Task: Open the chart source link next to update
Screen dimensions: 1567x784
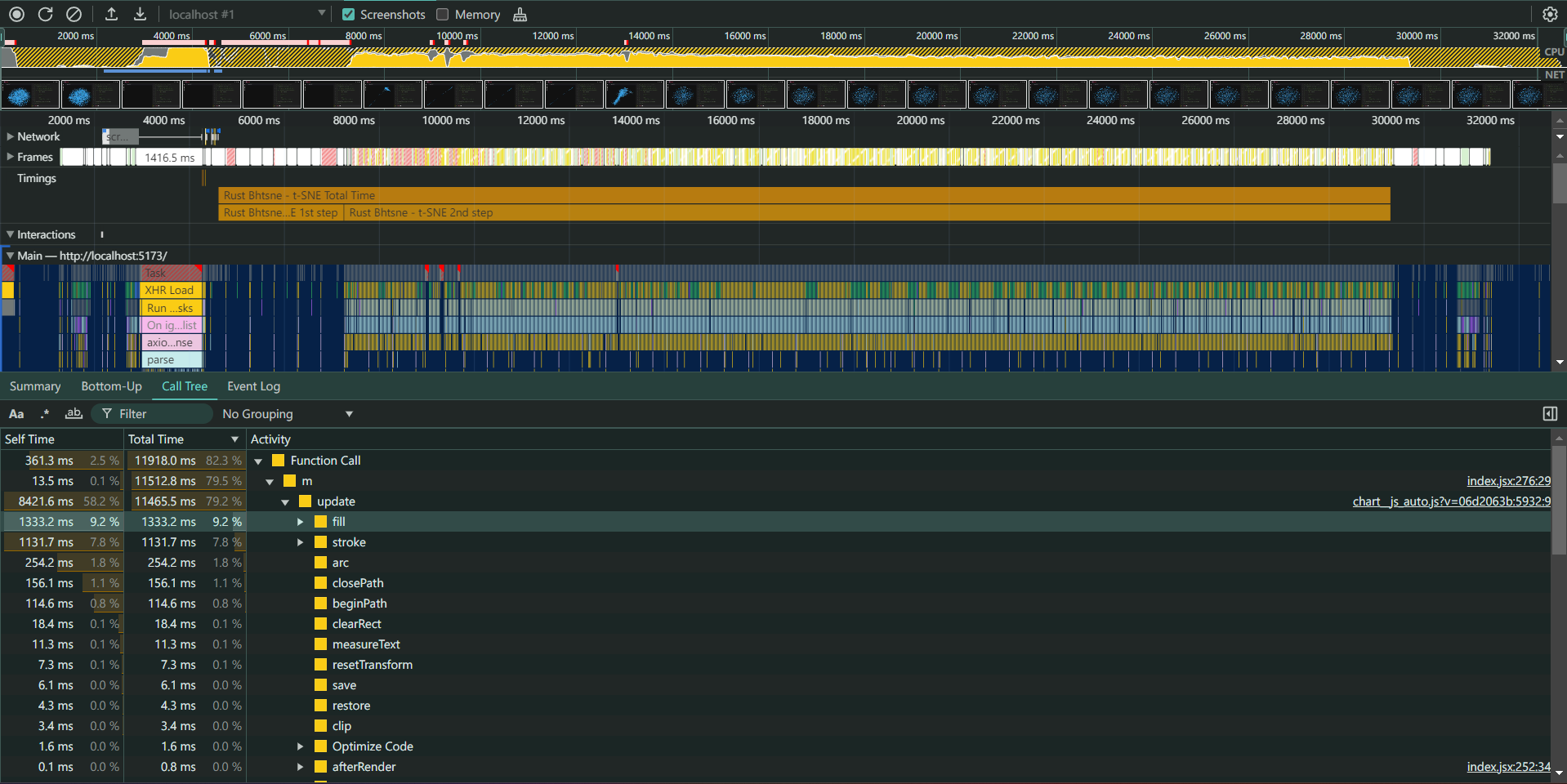Action: point(1450,501)
